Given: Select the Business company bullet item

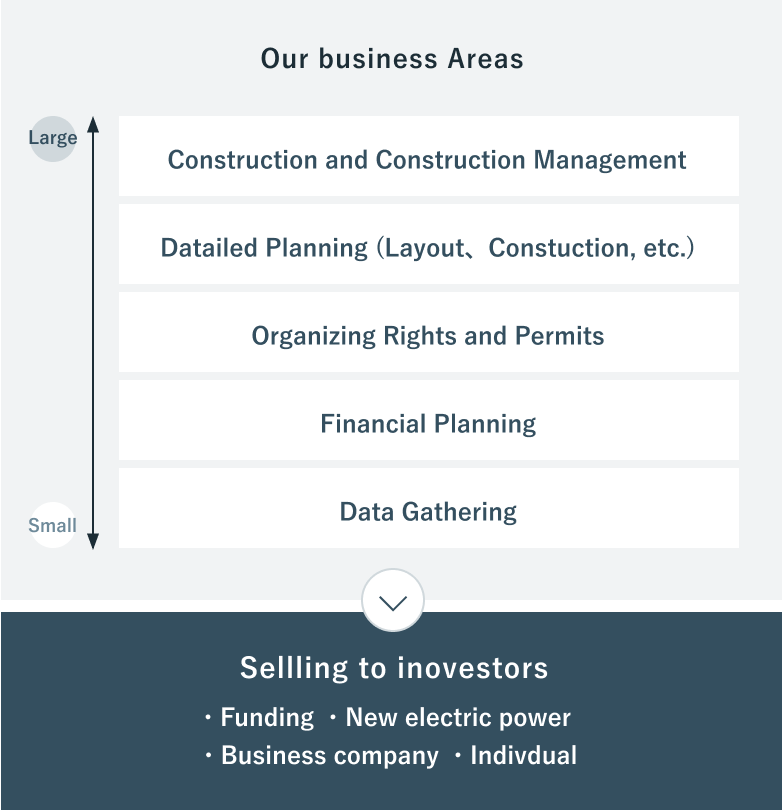Looking at the screenshot, I should tap(321, 755).
